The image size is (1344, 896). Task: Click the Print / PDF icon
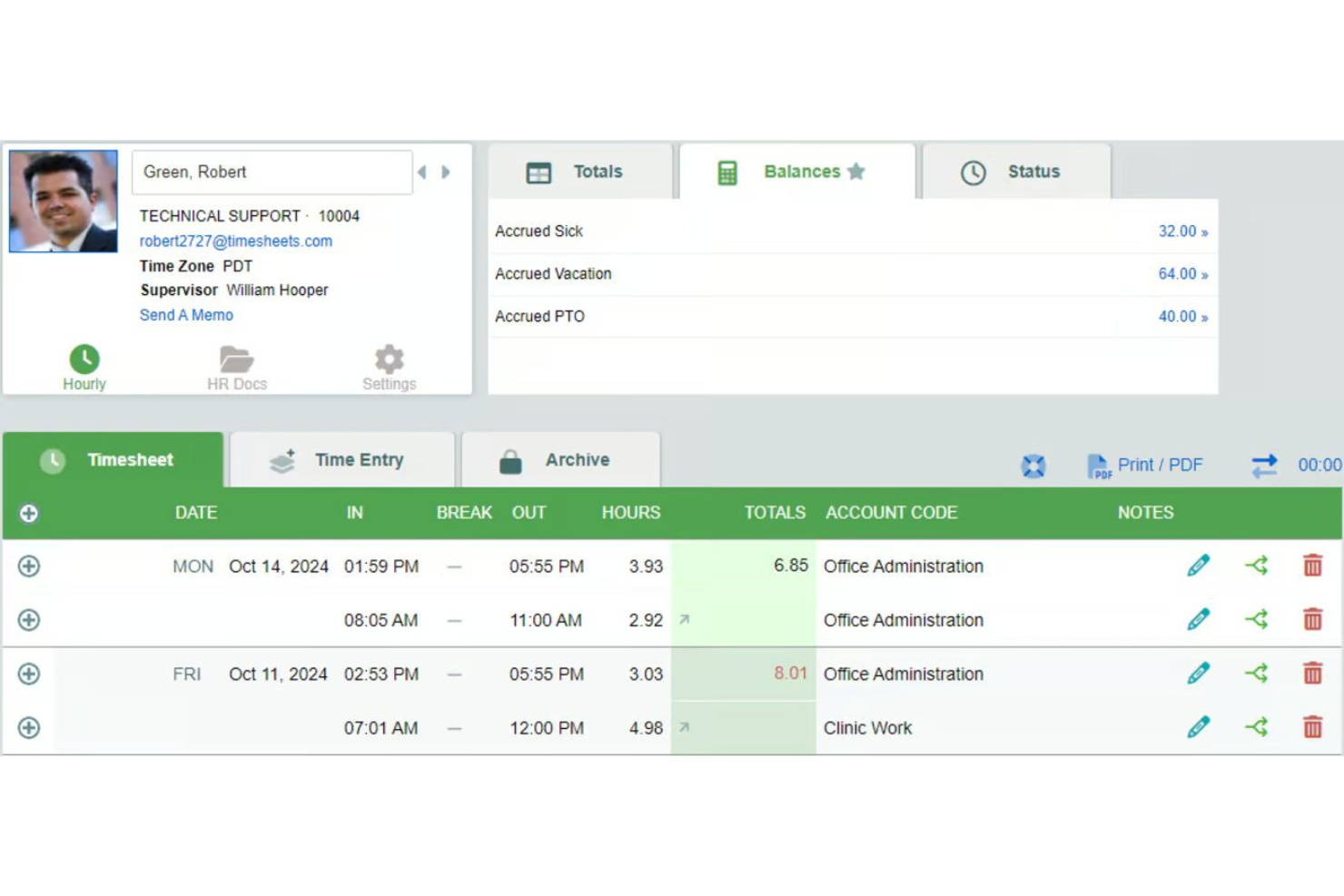pyautogui.click(x=1099, y=465)
